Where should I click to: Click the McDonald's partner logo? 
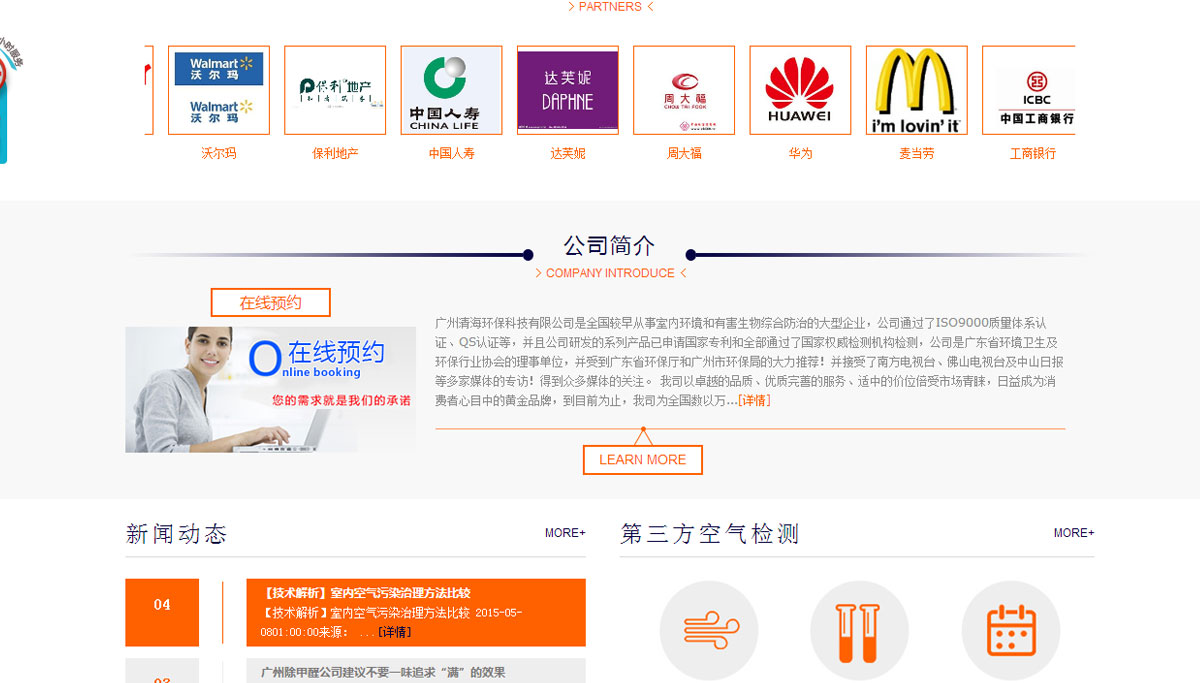point(916,90)
